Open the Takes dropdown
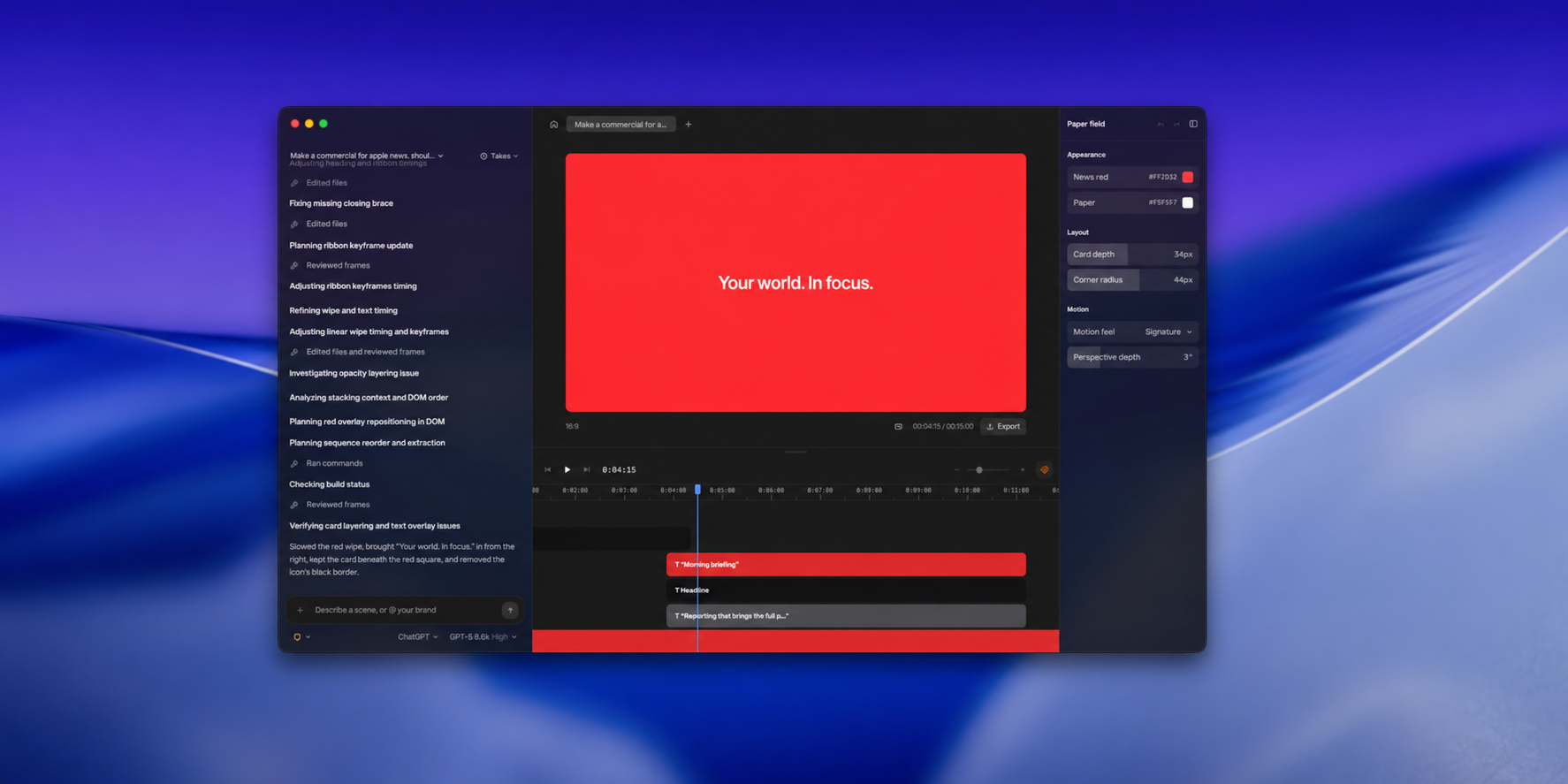Image resolution: width=1568 pixels, height=784 pixels. [x=499, y=156]
